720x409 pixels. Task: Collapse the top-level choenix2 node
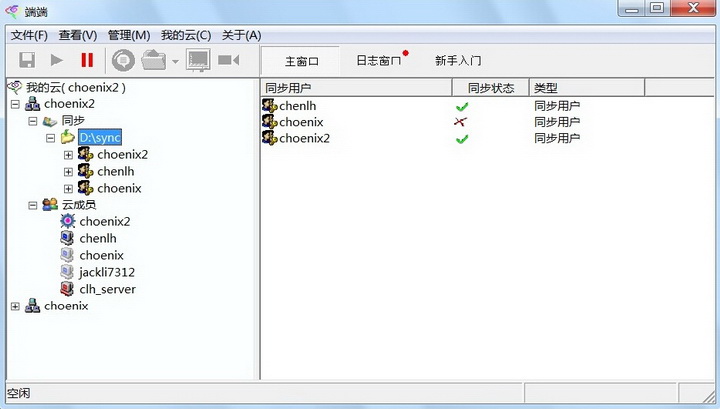(15, 104)
